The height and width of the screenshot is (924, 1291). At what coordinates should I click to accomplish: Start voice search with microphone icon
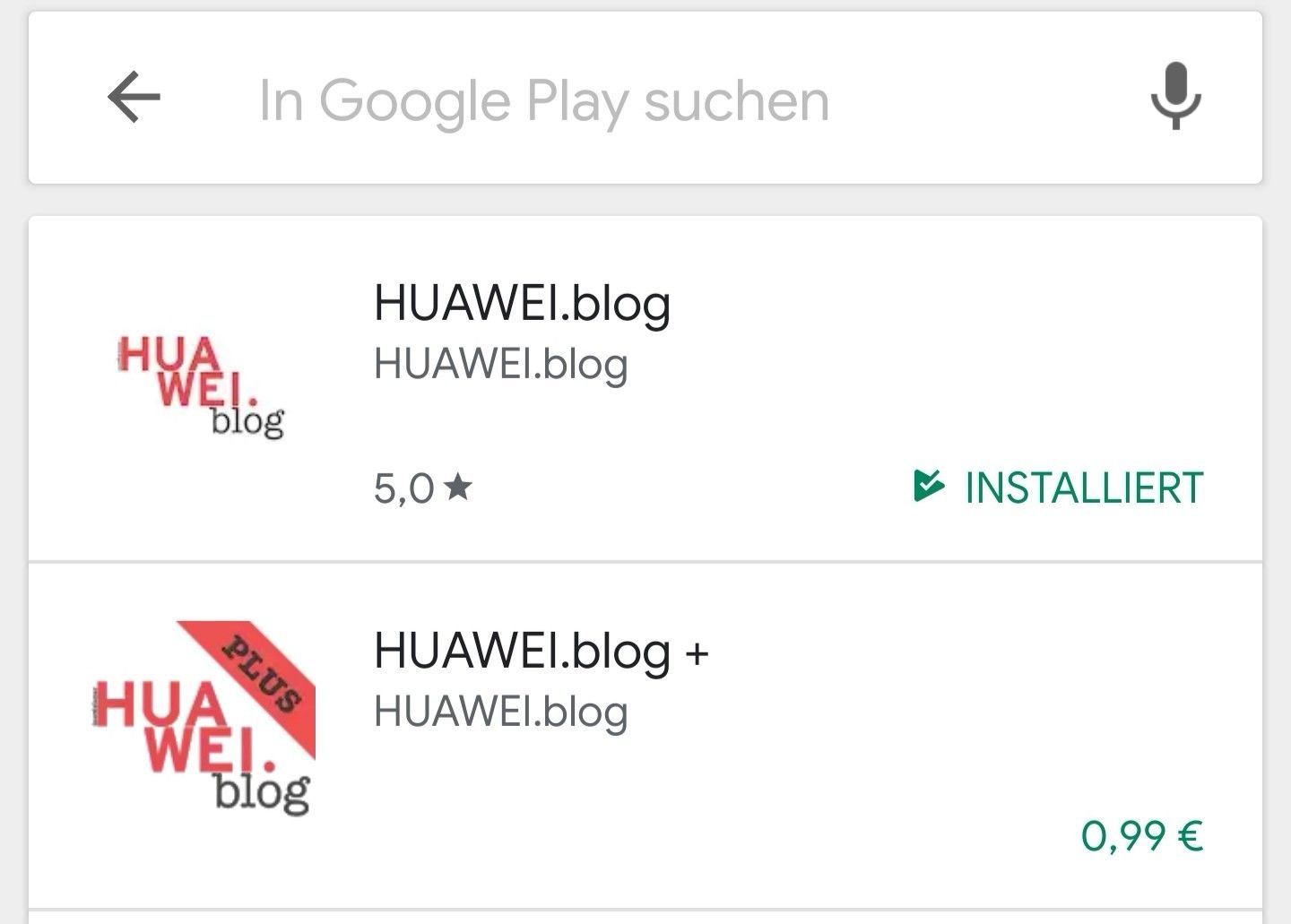[1175, 96]
